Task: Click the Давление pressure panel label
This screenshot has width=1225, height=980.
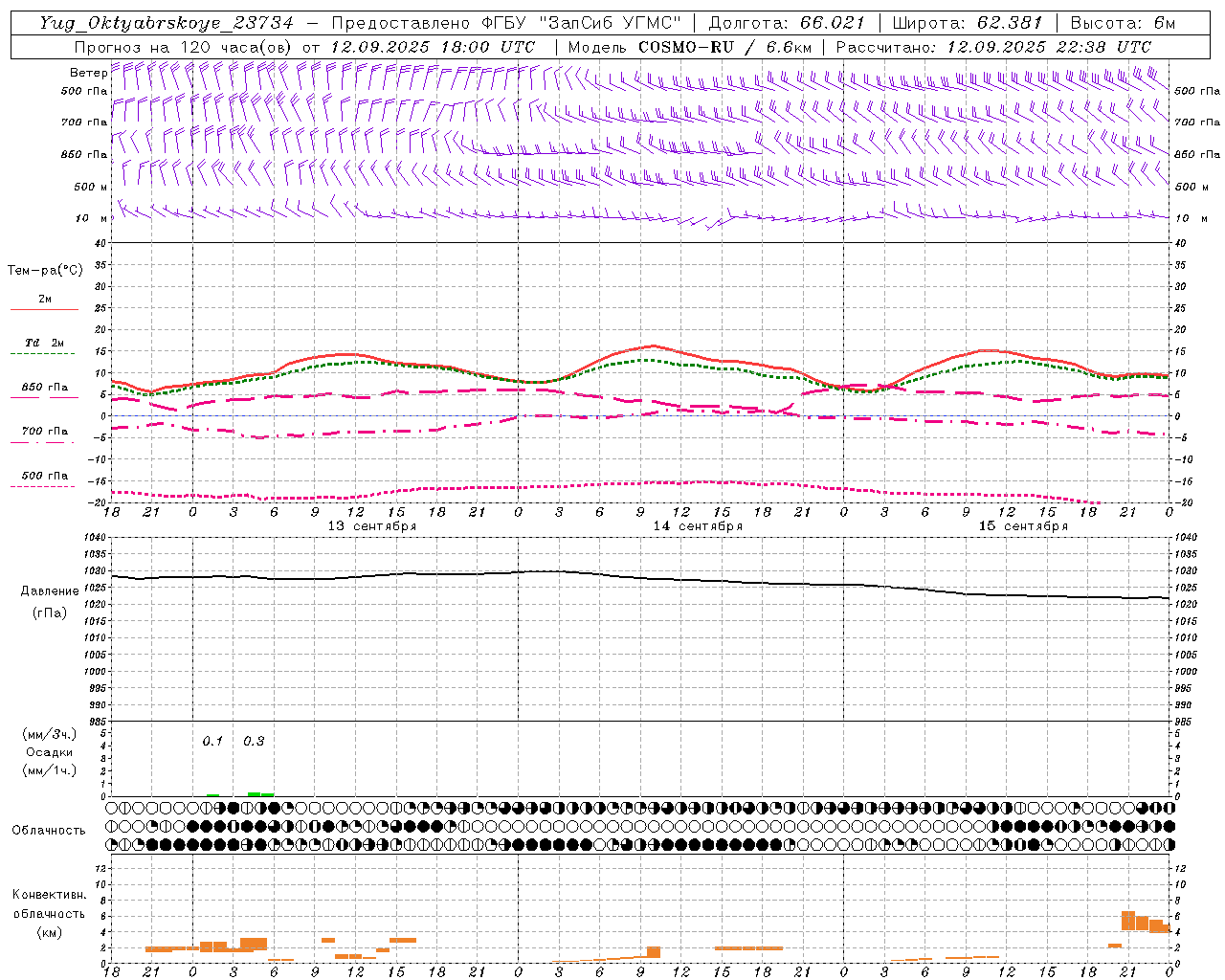Action: click(x=50, y=591)
